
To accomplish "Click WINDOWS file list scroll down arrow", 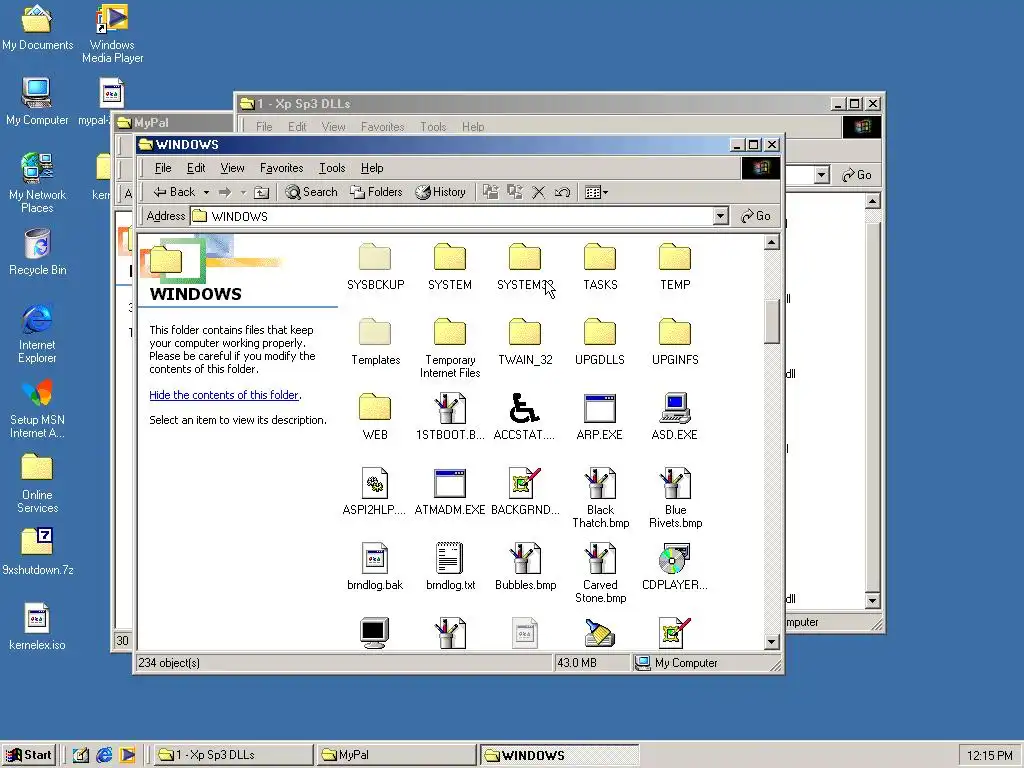I will (771, 642).
